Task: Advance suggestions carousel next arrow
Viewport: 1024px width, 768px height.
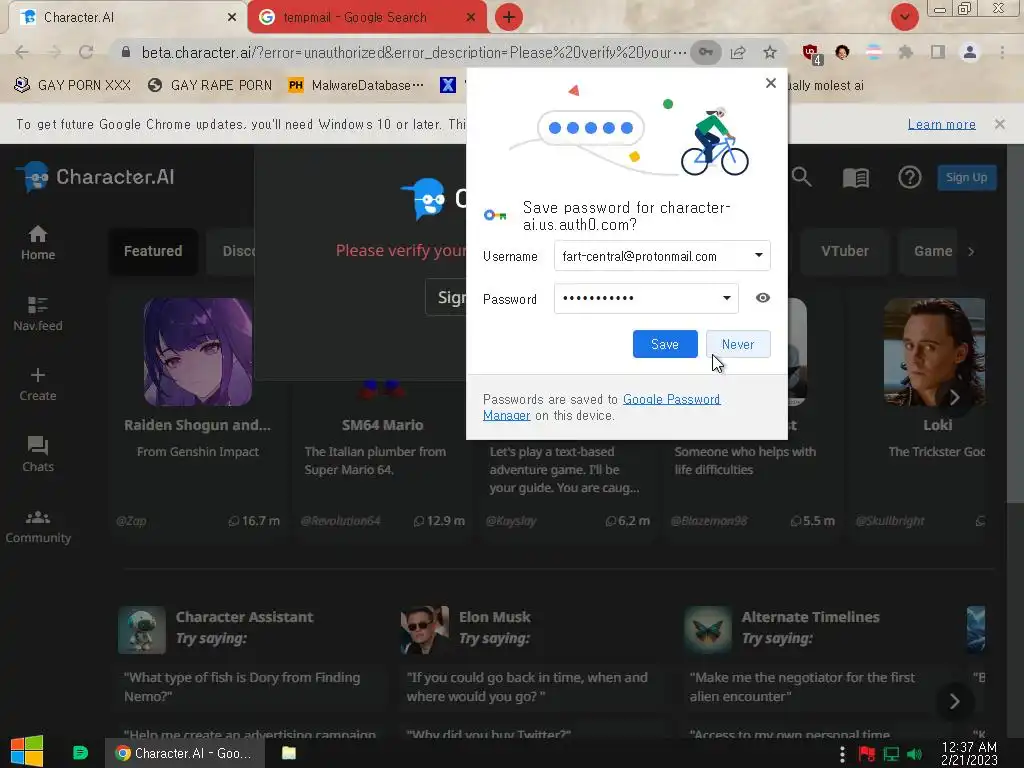Action: click(954, 701)
